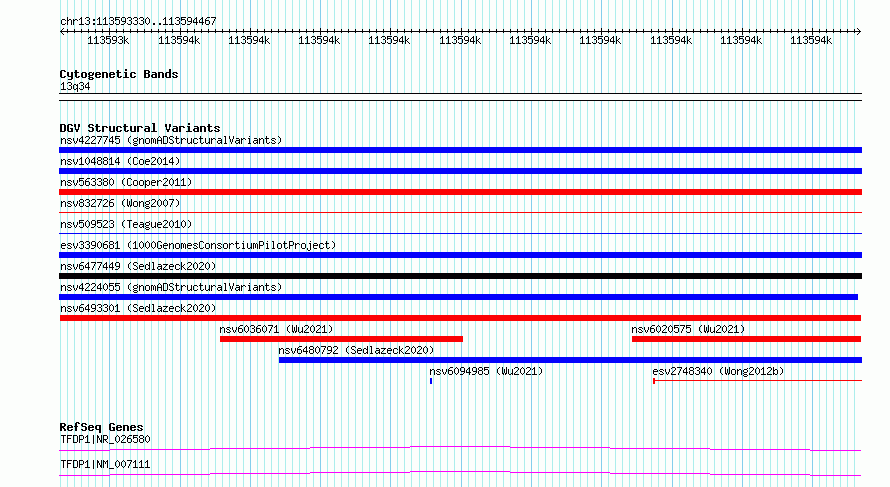Click the blue bar of variant nsv1048814
This screenshot has height=487, width=890.
click(460, 171)
